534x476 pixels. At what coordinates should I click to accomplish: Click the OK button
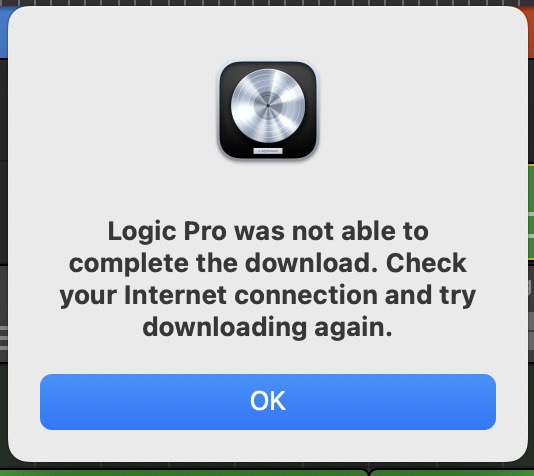[268, 402]
